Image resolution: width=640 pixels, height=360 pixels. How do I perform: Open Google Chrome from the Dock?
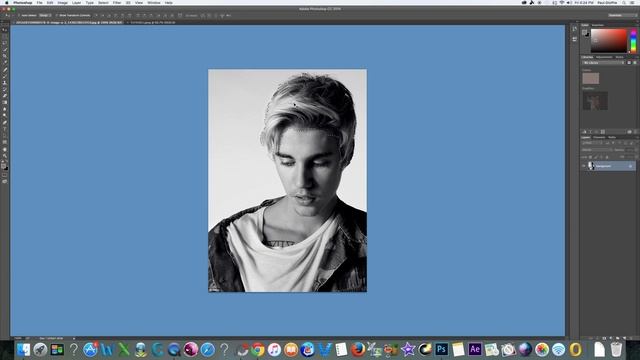258,349
